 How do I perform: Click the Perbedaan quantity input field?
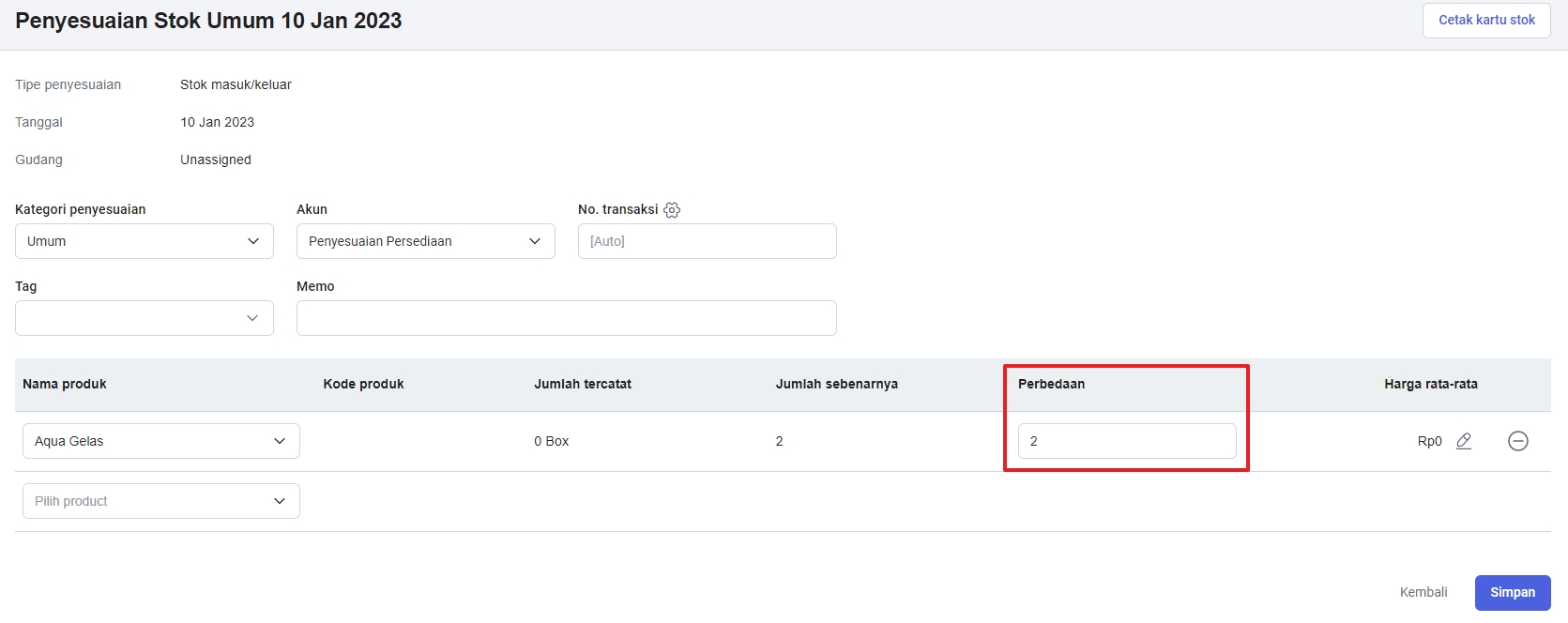[x=1127, y=441]
